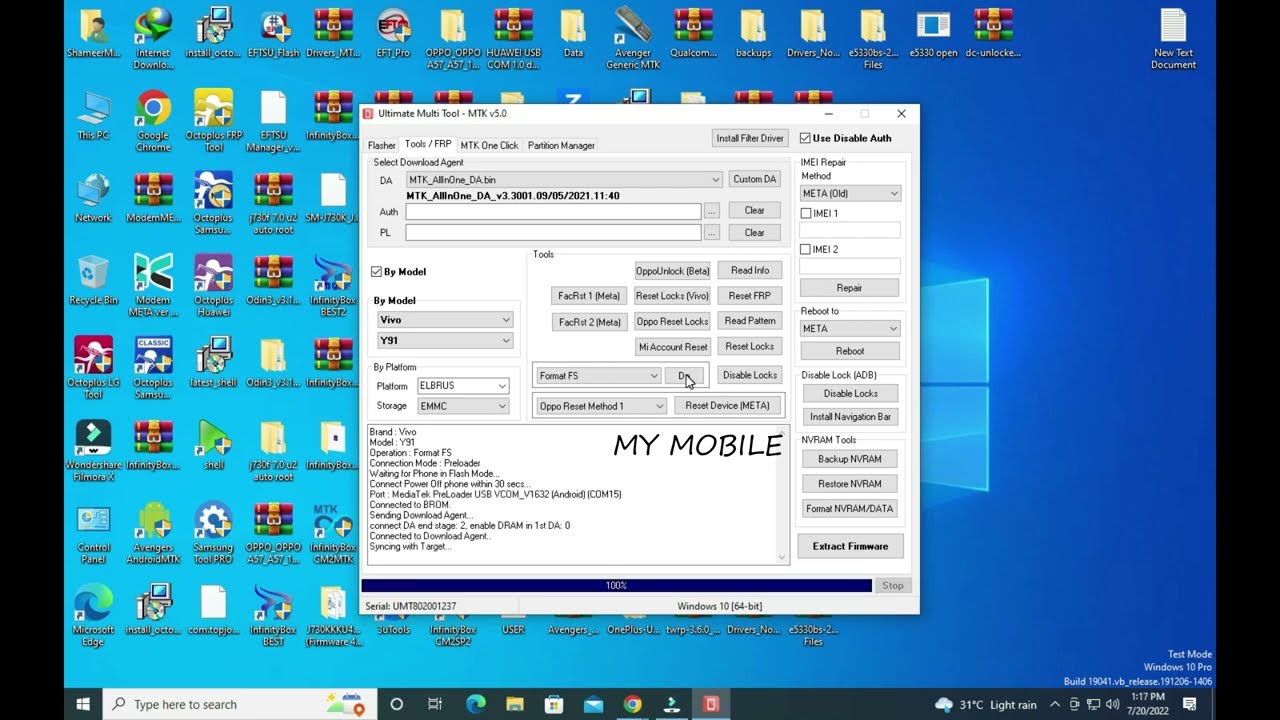Screen dimensions: 1280x720
Task: Open Task View on the taskbar
Action: [x=435, y=704]
